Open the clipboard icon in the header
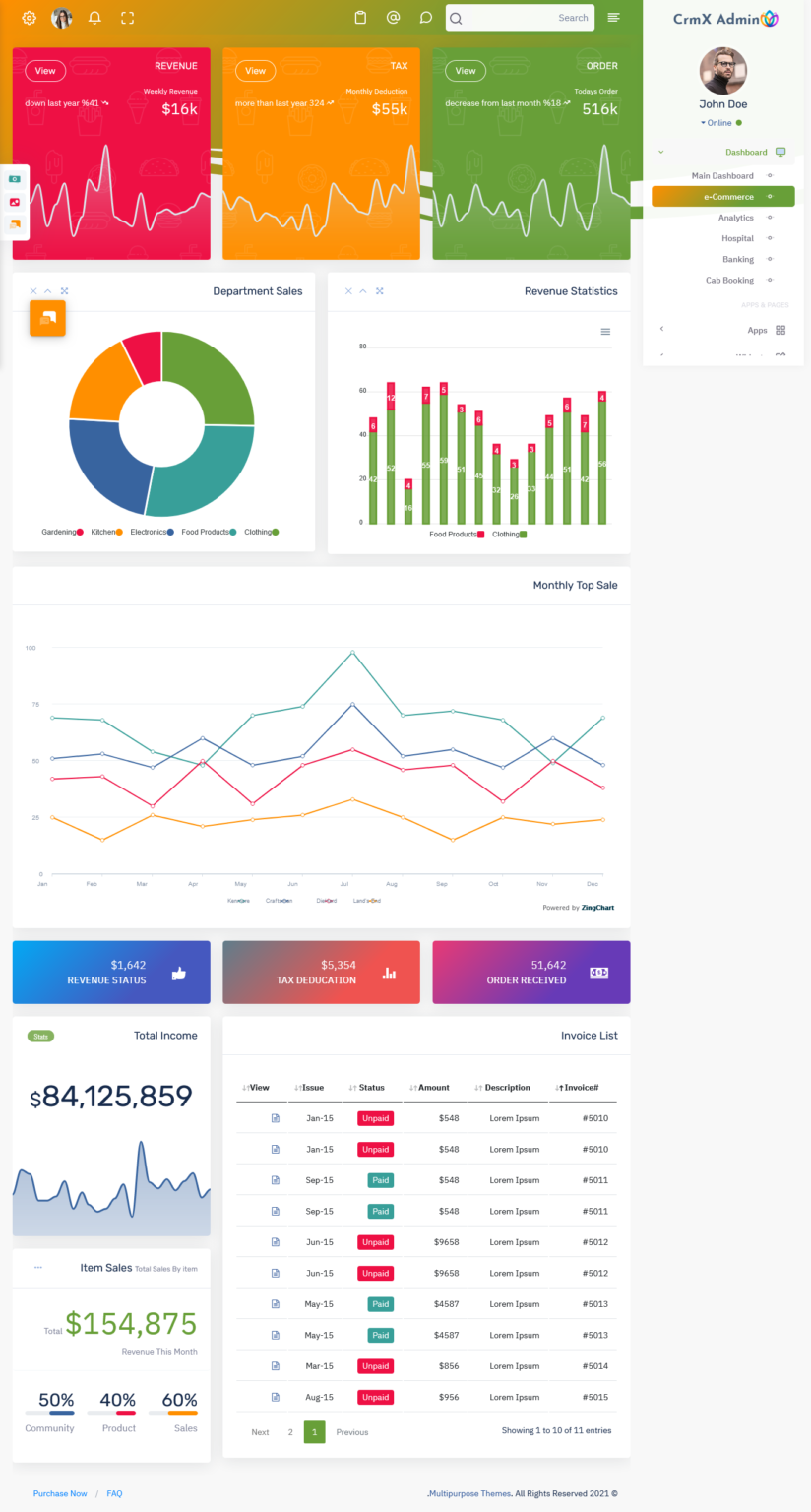 (360, 17)
